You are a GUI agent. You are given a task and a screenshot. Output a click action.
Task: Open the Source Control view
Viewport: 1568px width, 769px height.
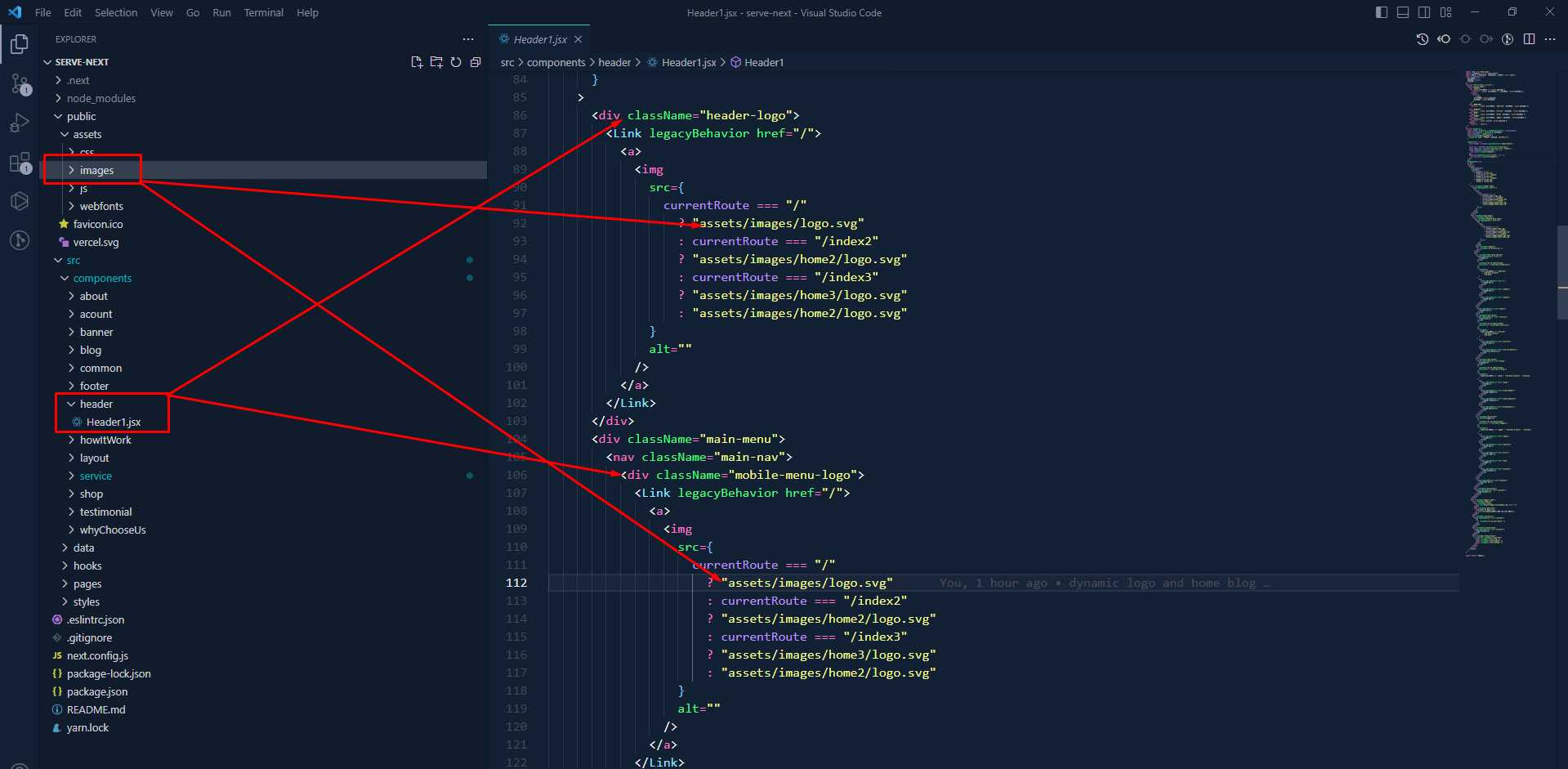click(x=20, y=83)
